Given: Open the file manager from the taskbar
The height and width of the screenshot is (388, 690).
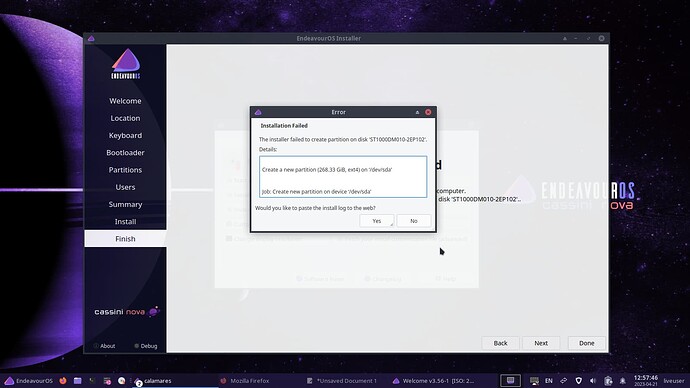Looking at the screenshot, I should point(77,381).
